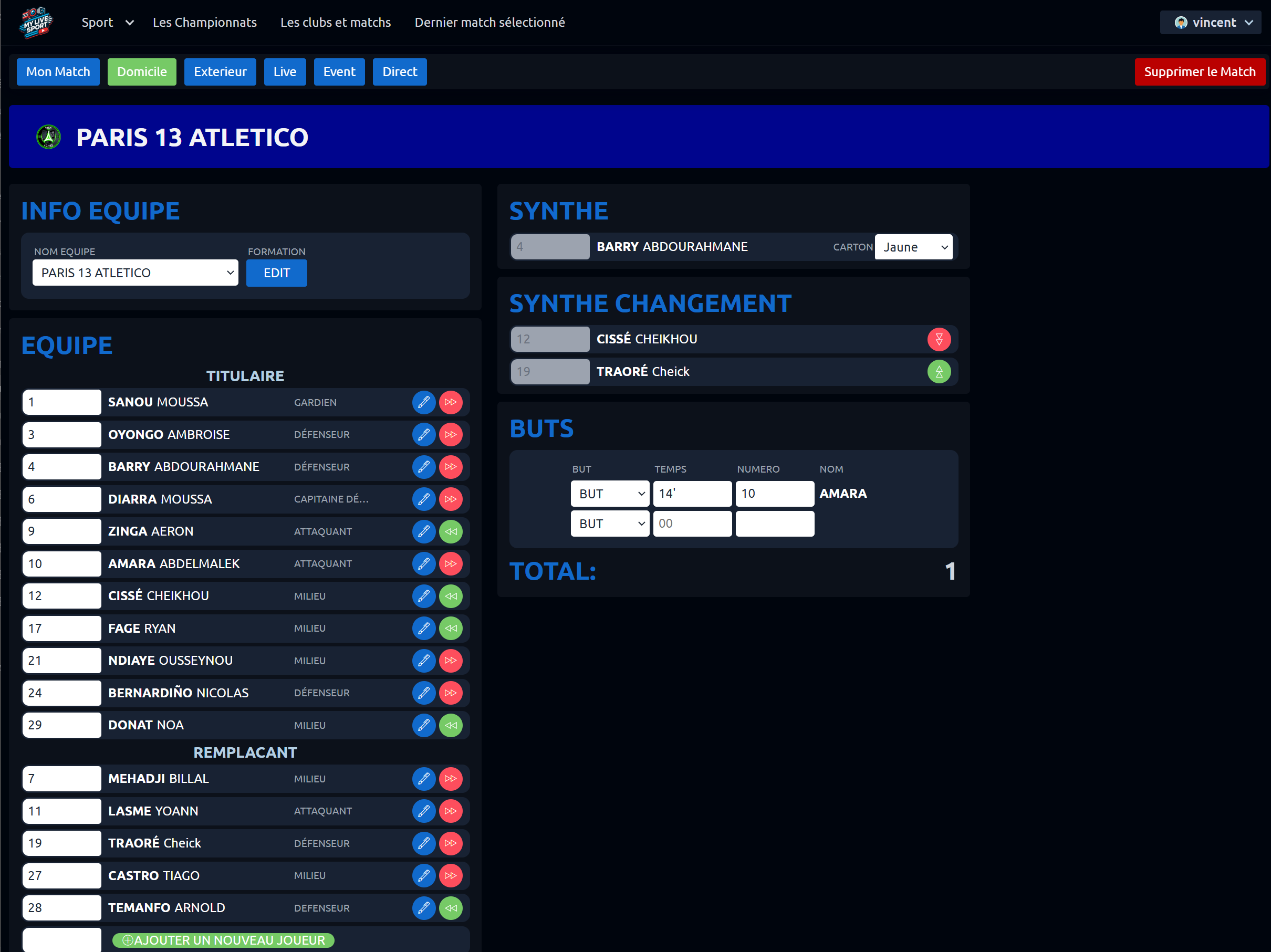Viewport: 1271px width, 952px height.
Task: Click the pink substitution icon for MEHADJI BILLAL
Action: tap(451, 779)
